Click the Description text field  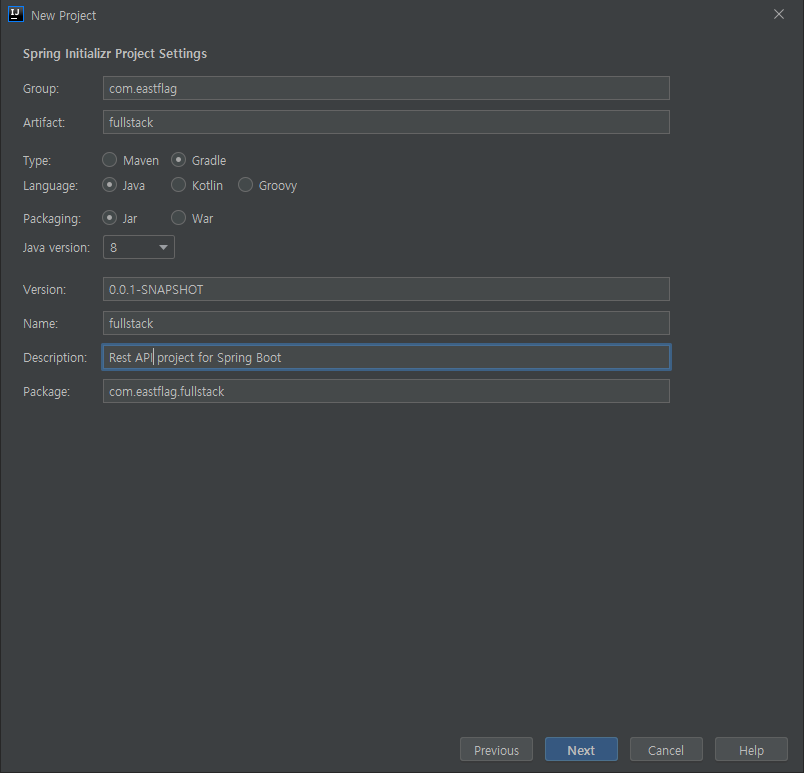[386, 357]
